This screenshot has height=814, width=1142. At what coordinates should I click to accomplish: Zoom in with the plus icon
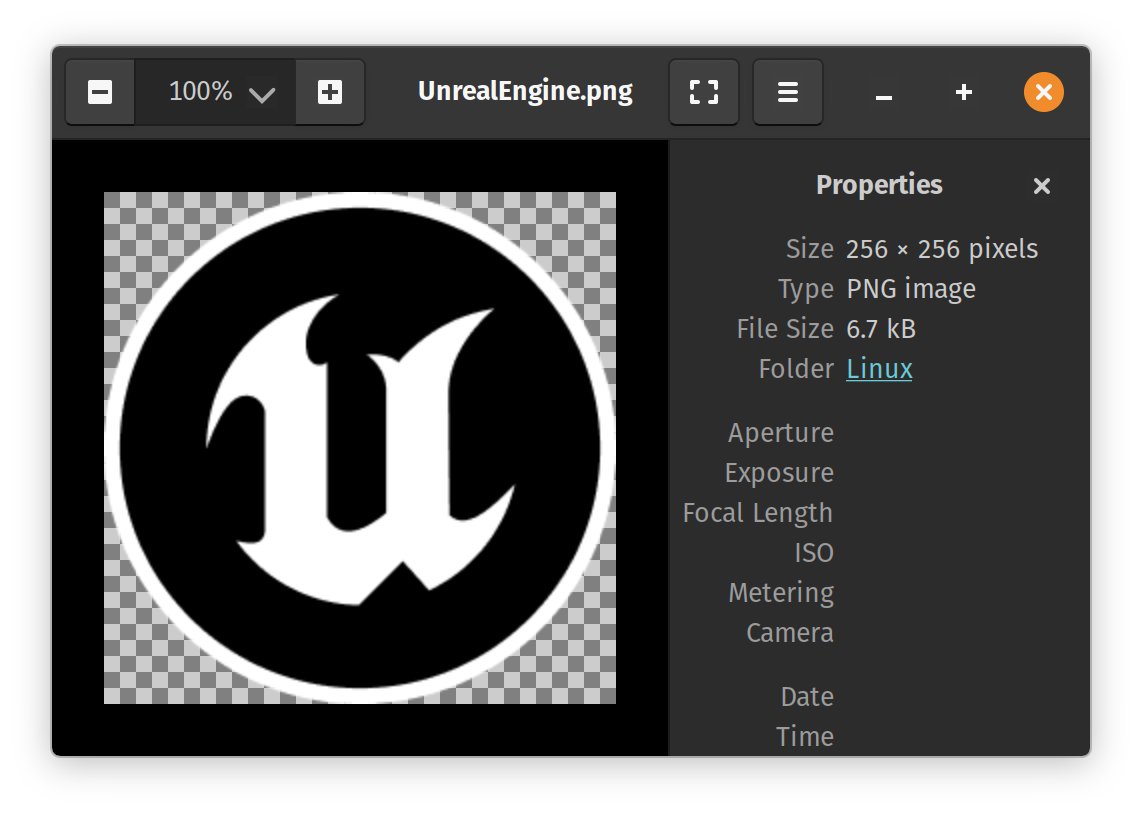pos(330,92)
